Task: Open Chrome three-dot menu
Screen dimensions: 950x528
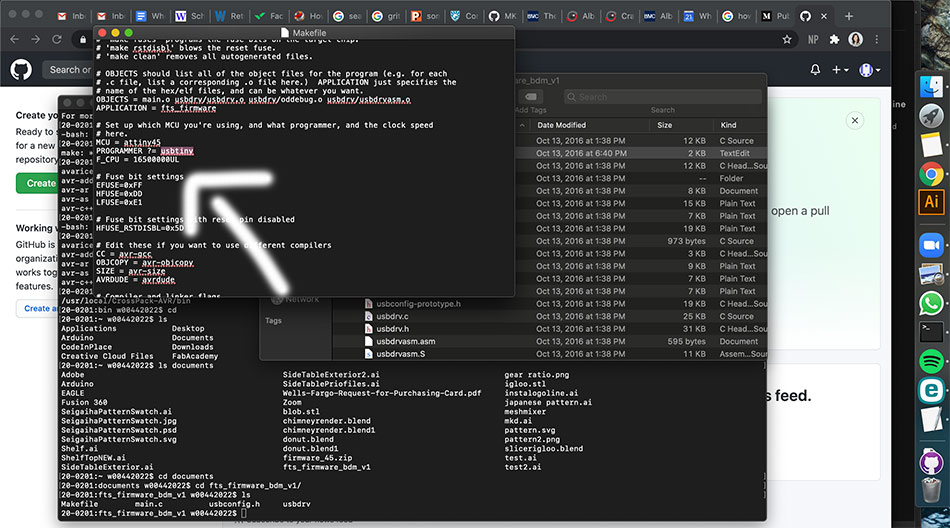Action: tap(877, 39)
